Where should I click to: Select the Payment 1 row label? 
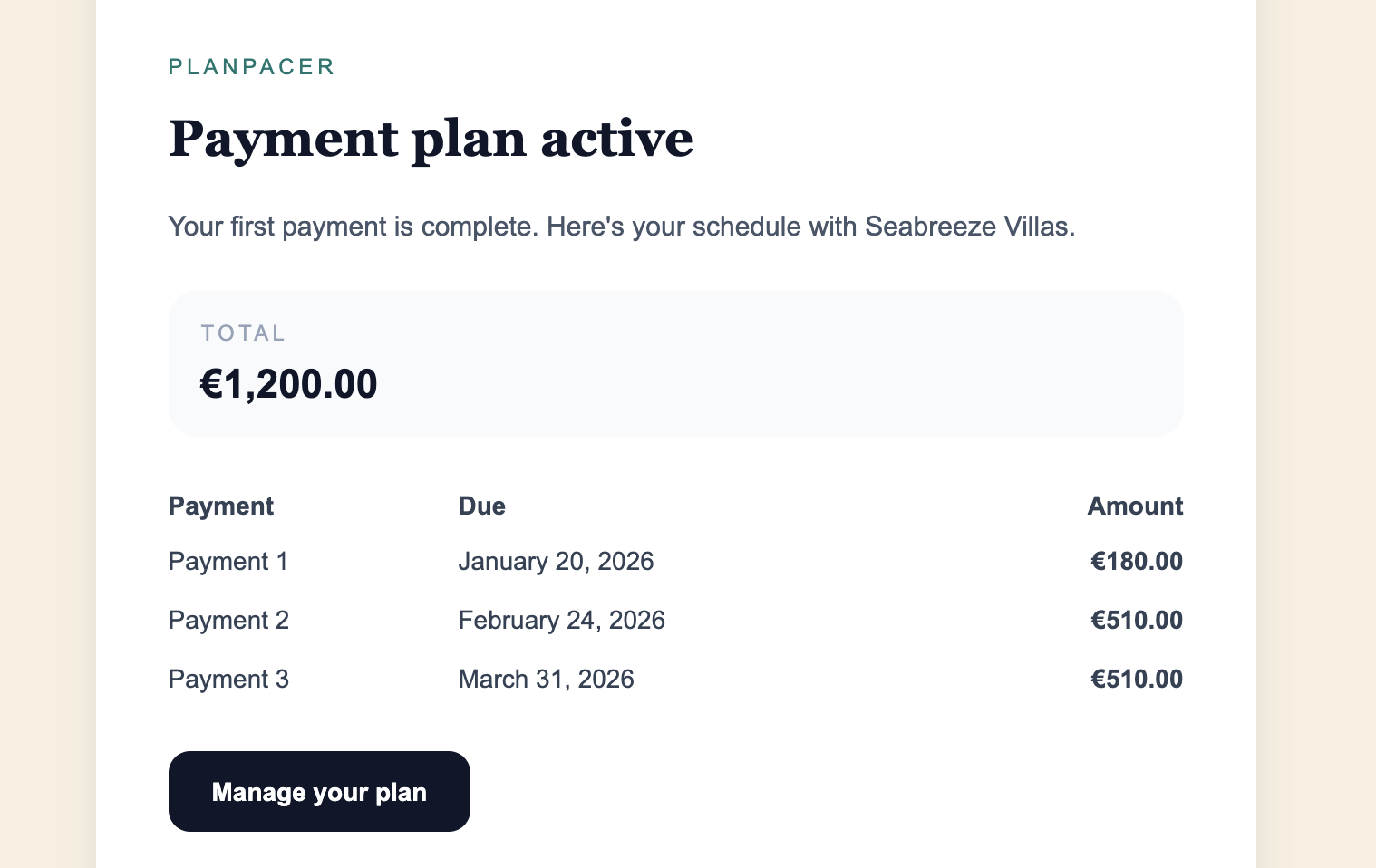(x=228, y=562)
